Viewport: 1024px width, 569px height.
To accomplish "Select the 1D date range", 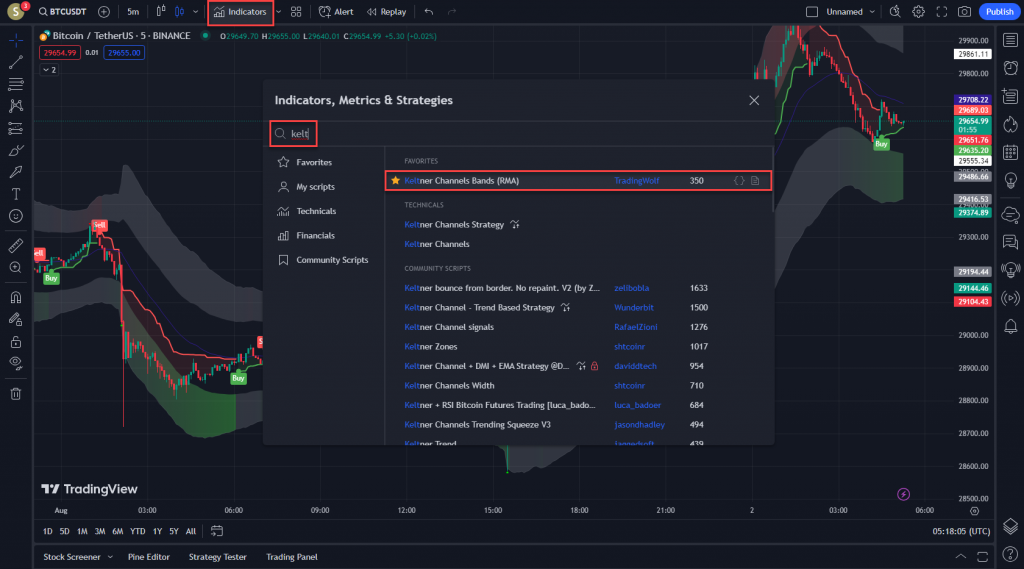I will [x=48, y=532].
